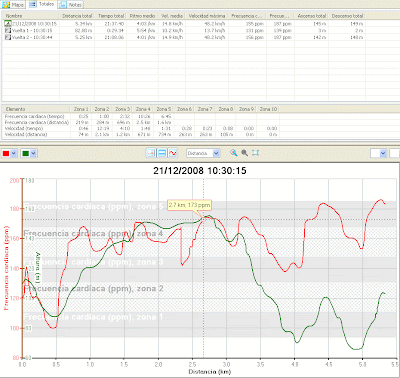Sort by the Distancia total column header
400x378 pixels.
[77, 16]
